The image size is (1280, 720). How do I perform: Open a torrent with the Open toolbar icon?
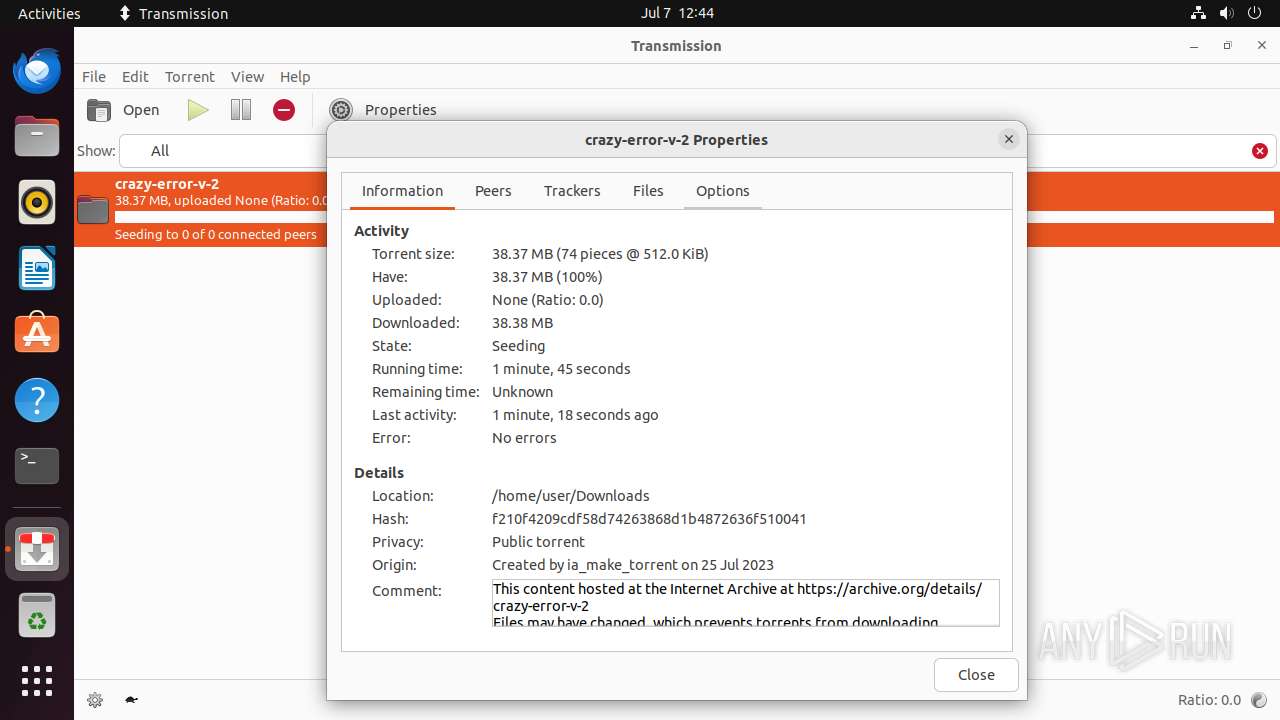(99, 110)
